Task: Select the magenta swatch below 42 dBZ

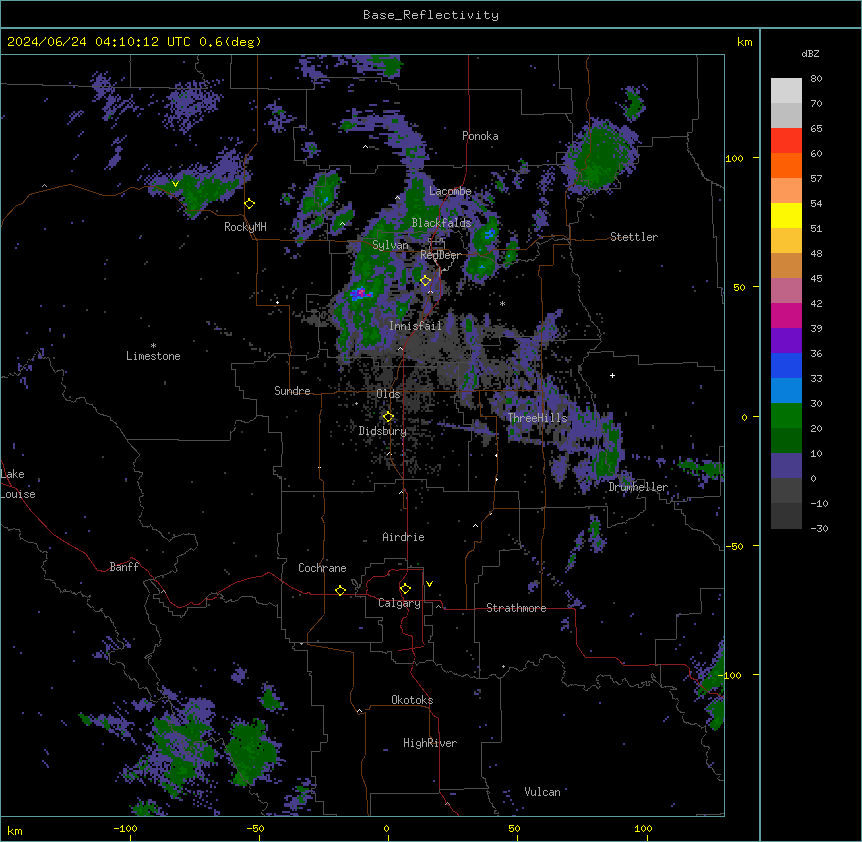Action: pos(786,315)
